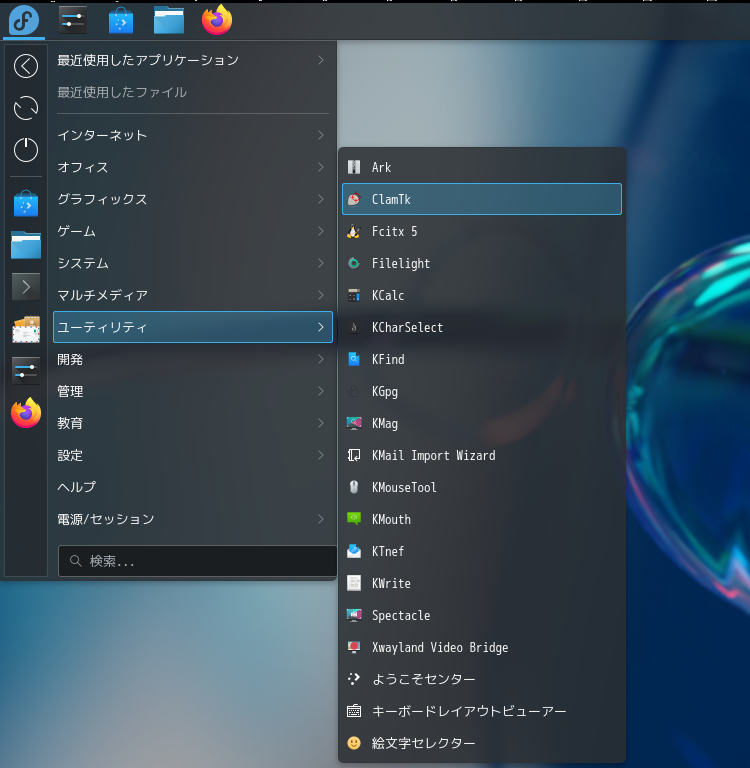Launch Firefox from favorites sidebar
The height and width of the screenshot is (768, 750).
click(x=26, y=413)
